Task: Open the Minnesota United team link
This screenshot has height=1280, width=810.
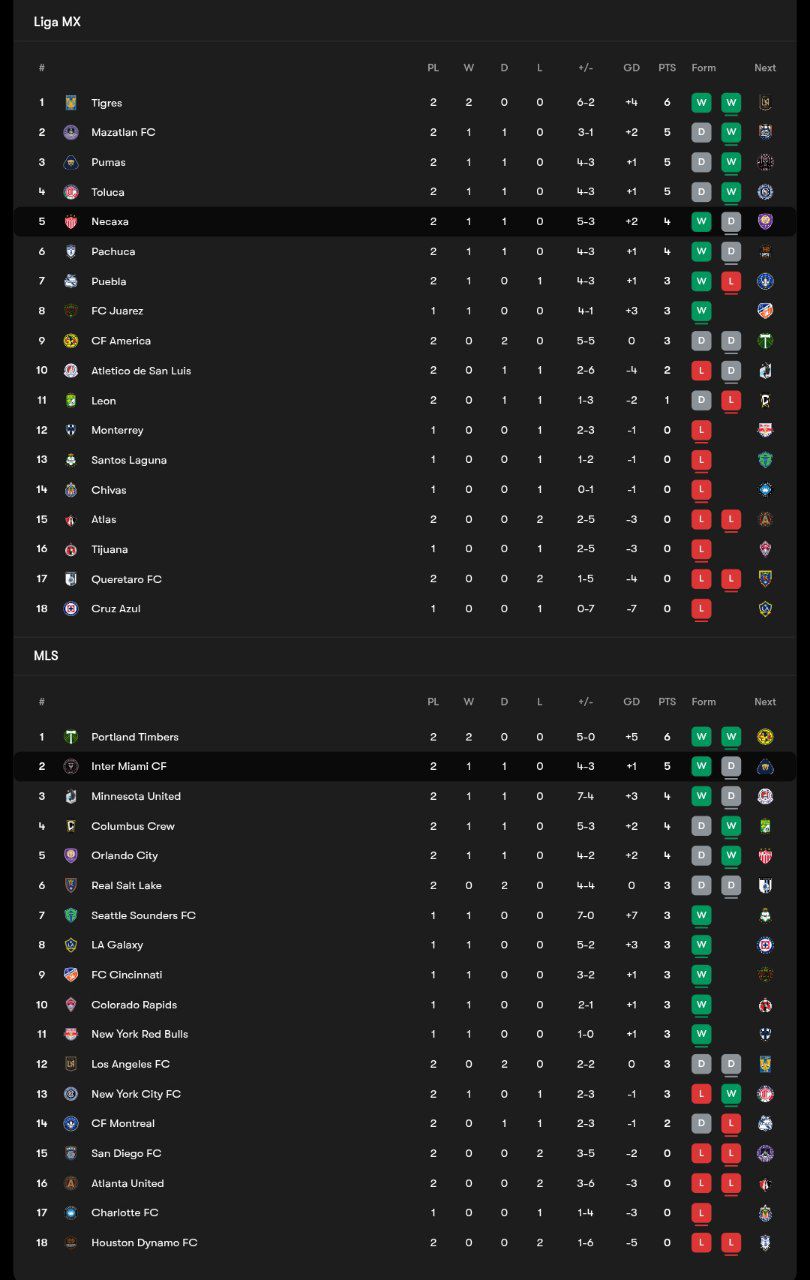Action: [136, 796]
